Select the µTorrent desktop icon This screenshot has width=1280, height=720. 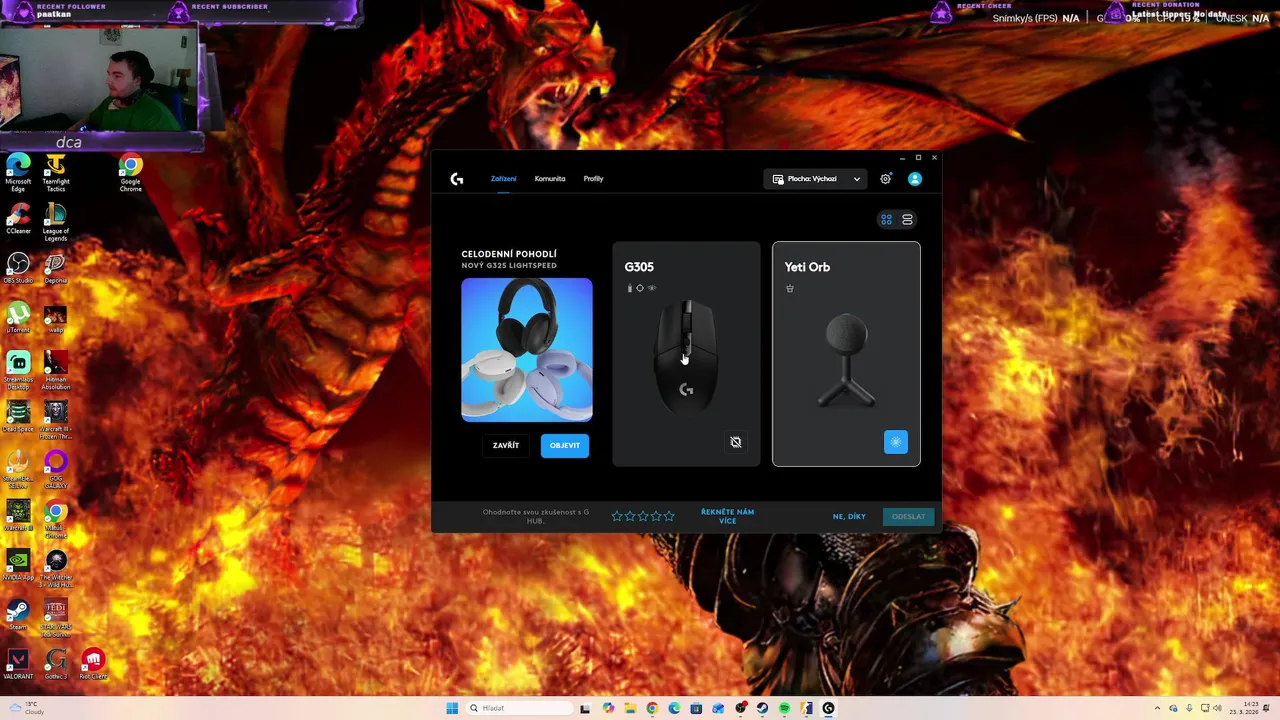tap(18, 318)
